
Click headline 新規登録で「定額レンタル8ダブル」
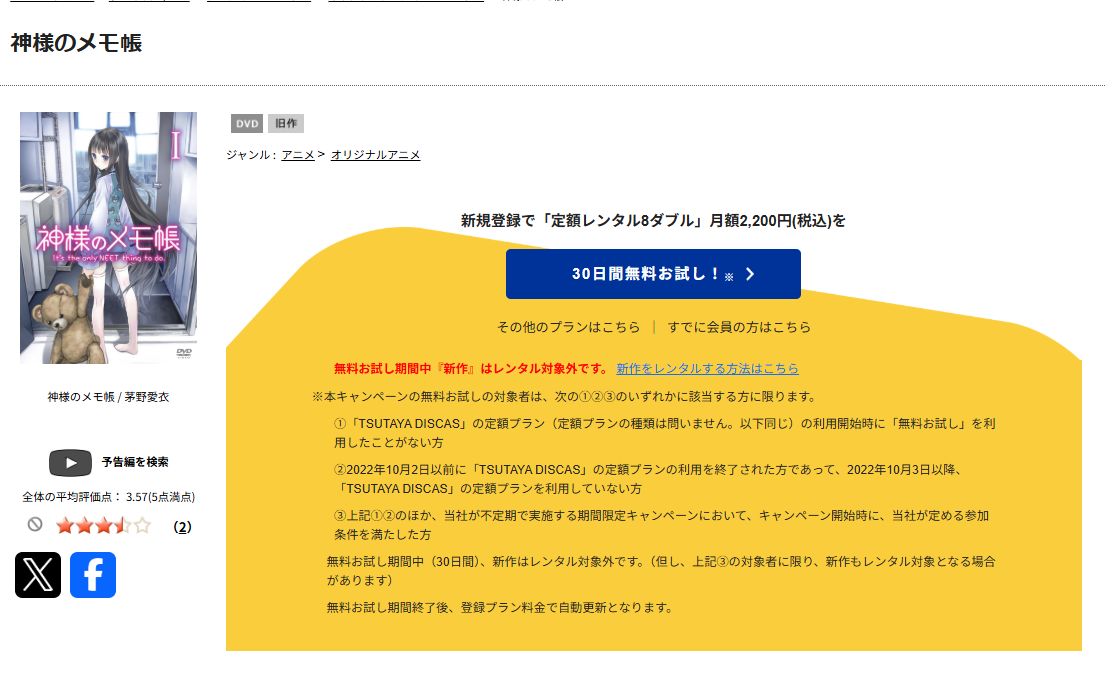pos(653,221)
